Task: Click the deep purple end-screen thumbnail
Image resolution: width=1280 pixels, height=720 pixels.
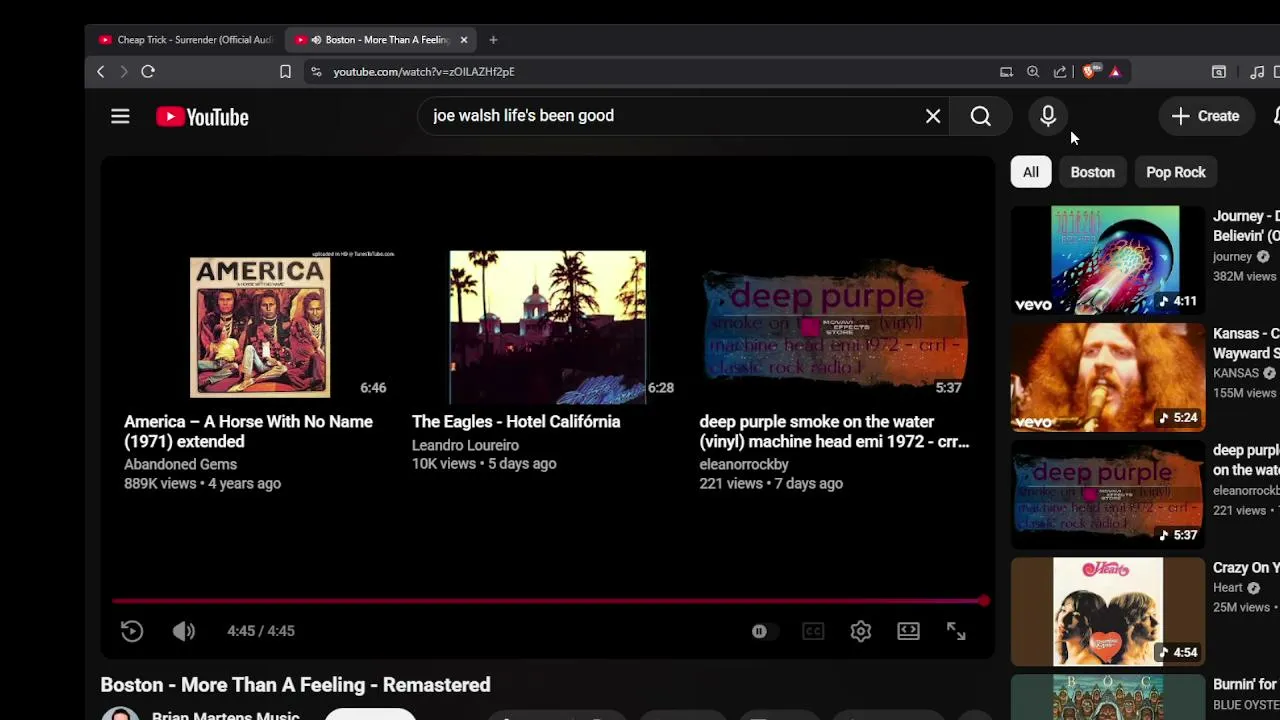Action: point(834,327)
